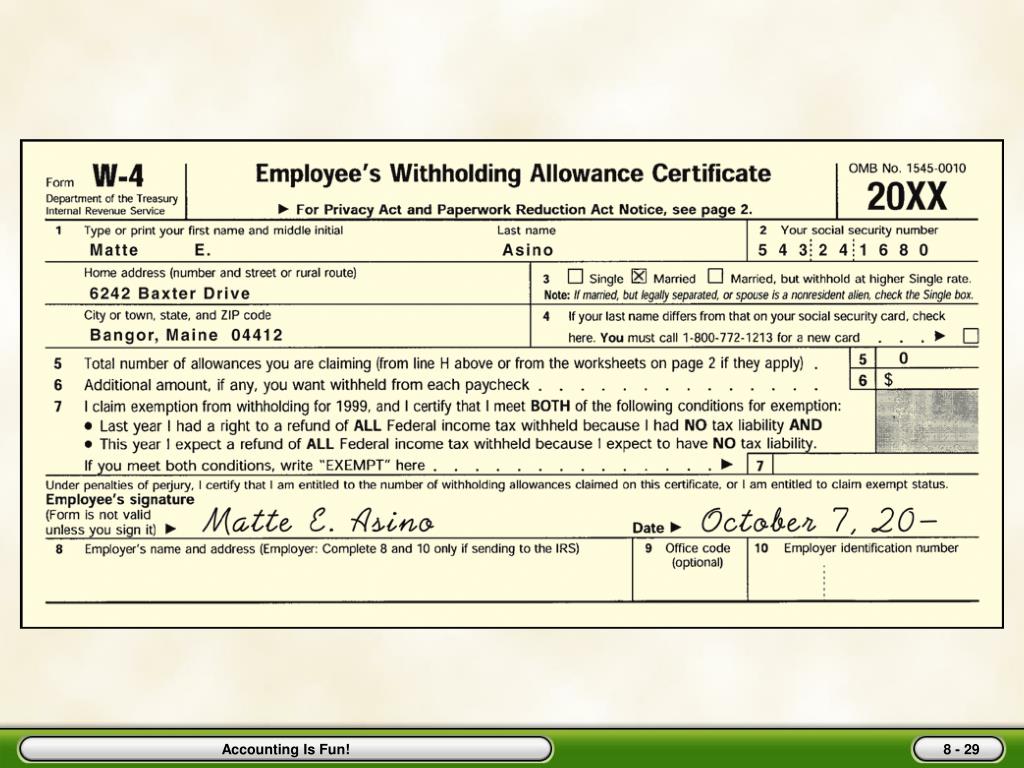
Task: Click the 8 - 29 slide number button
Action: coord(958,749)
